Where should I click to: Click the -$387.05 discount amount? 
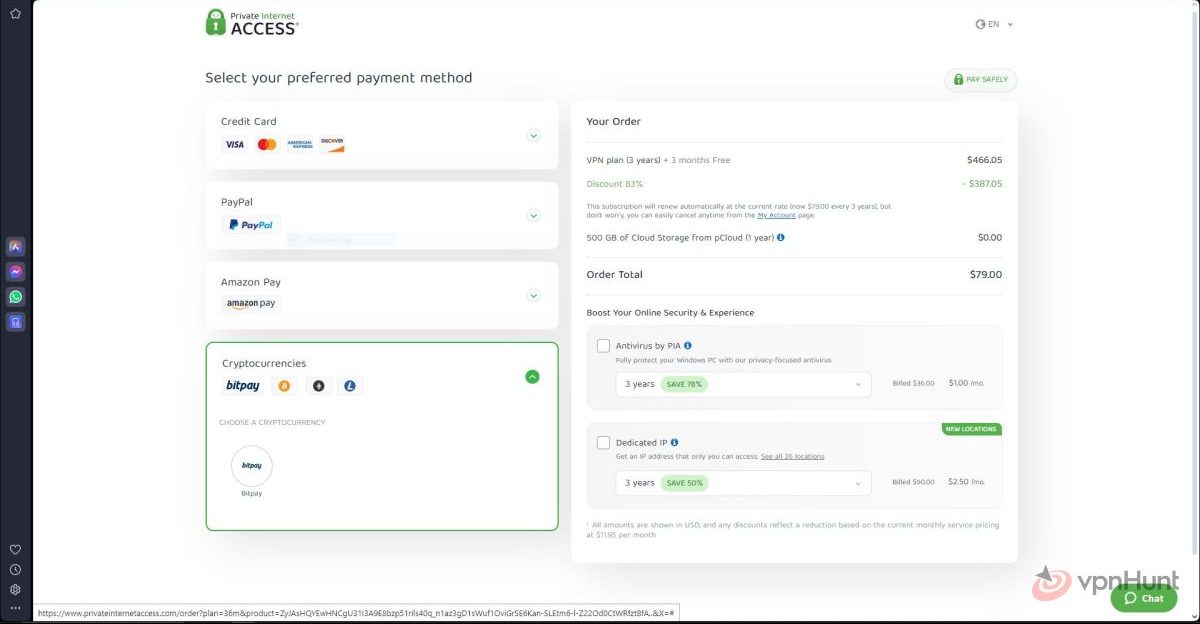tap(982, 184)
